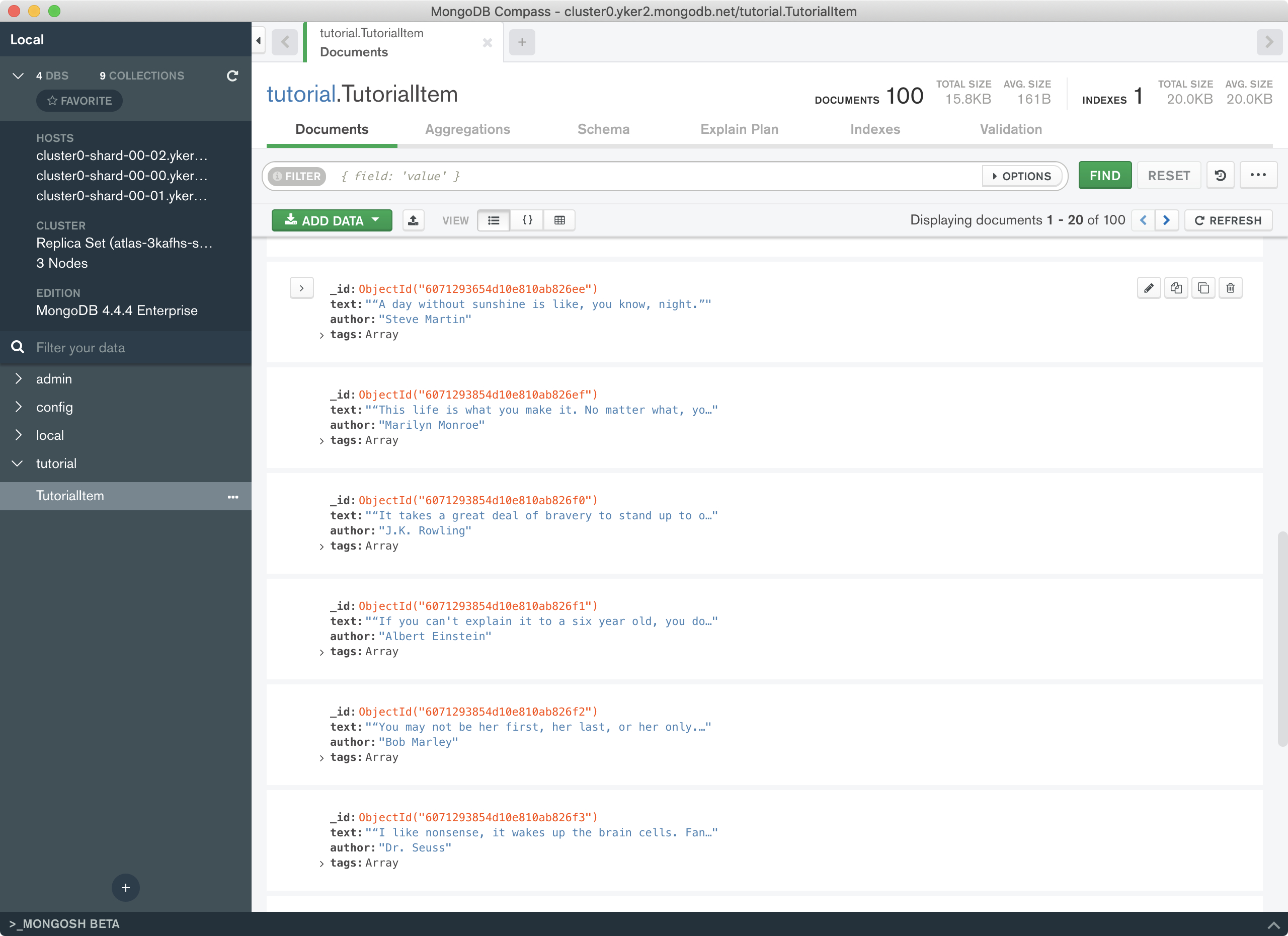The height and width of the screenshot is (936, 1288).
Task: Open the _MONGOSH BETA shell bar
Action: coord(65,924)
